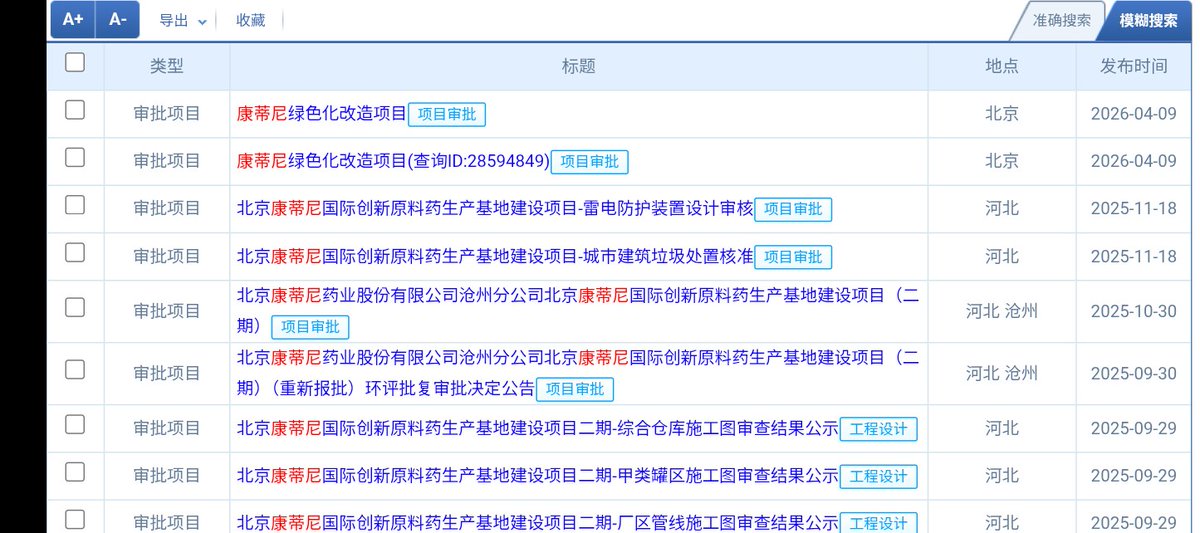Check the box for 甲类罐区施工图审查 row
The image size is (1200, 533).
(x=75, y=473)
